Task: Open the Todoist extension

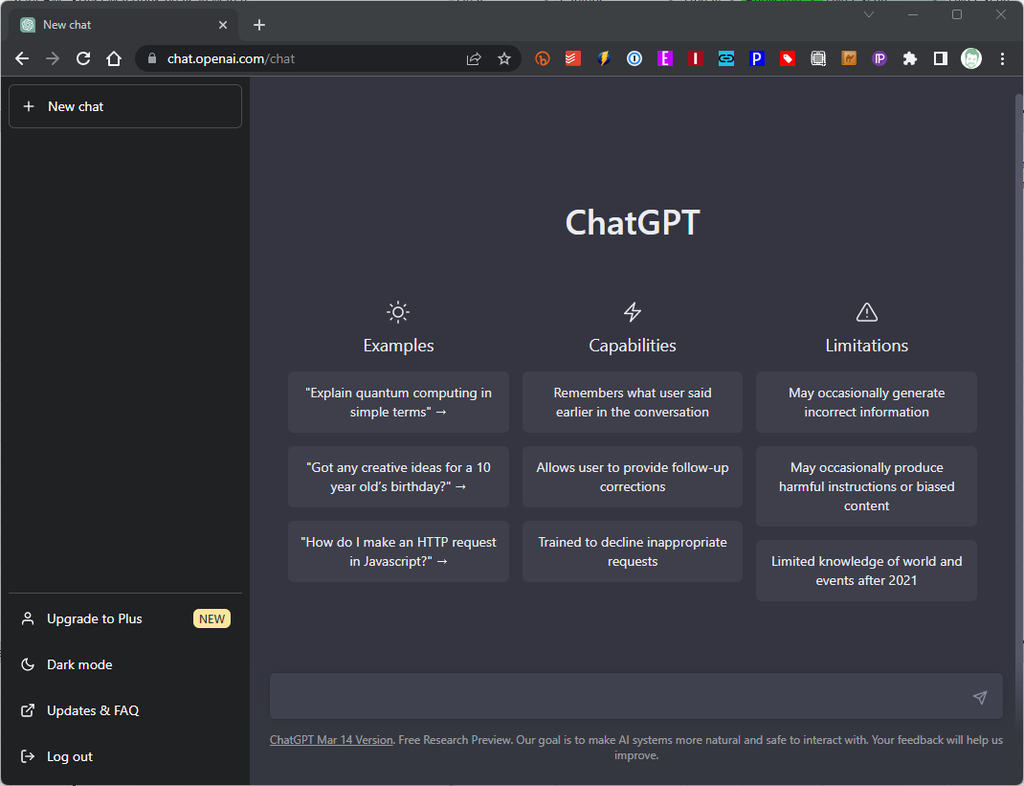Action: click(572, 58)
